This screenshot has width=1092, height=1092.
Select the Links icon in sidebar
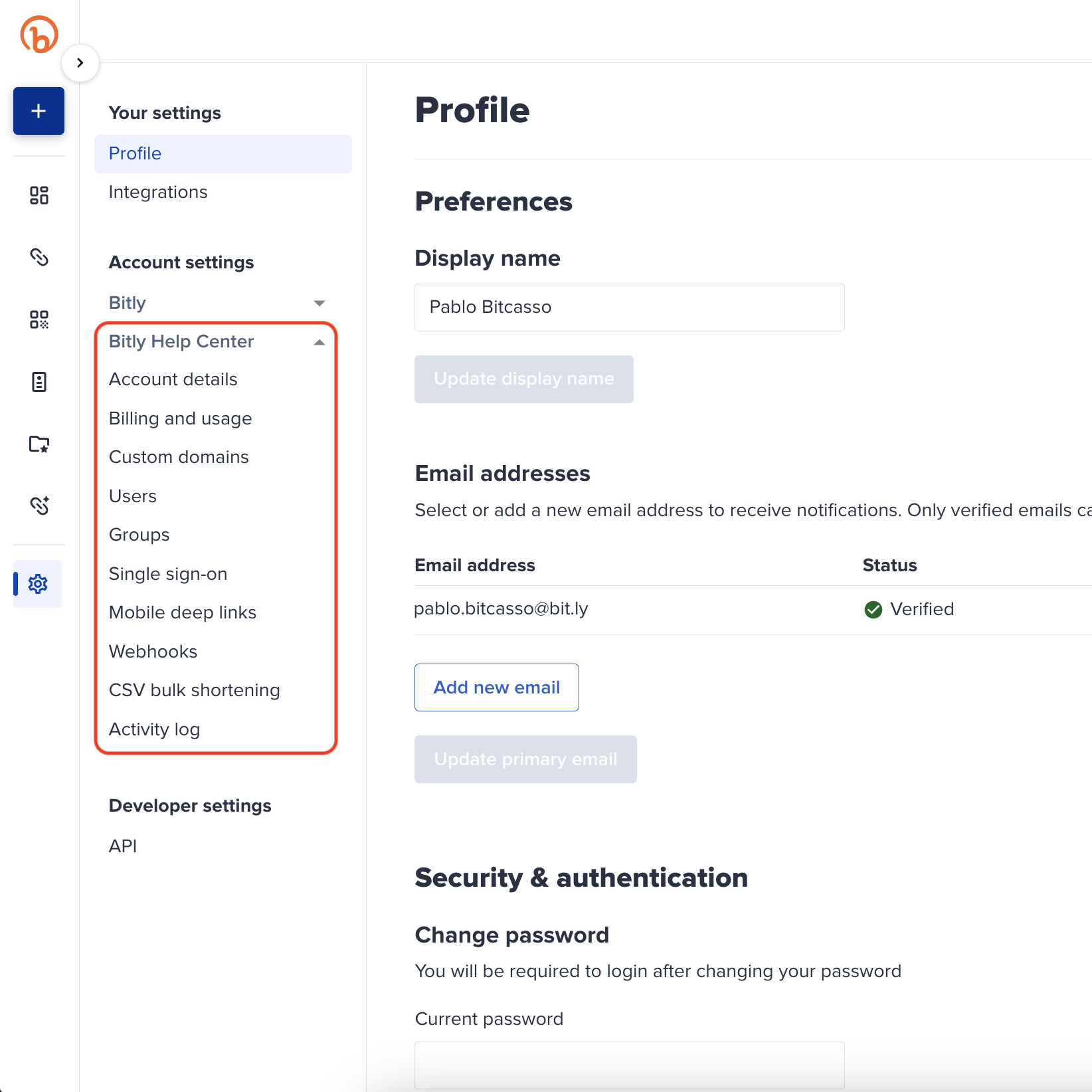[x=39, y=258]
